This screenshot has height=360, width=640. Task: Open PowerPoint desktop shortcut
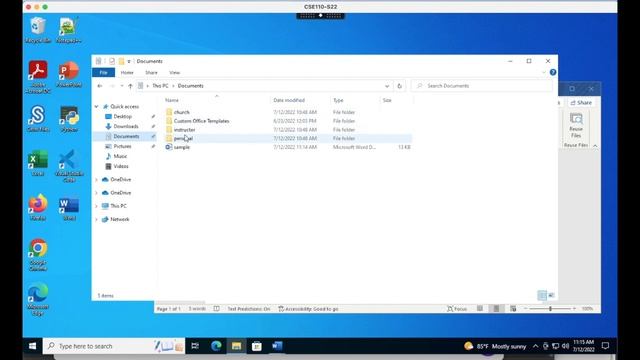[x=69, y=74]
